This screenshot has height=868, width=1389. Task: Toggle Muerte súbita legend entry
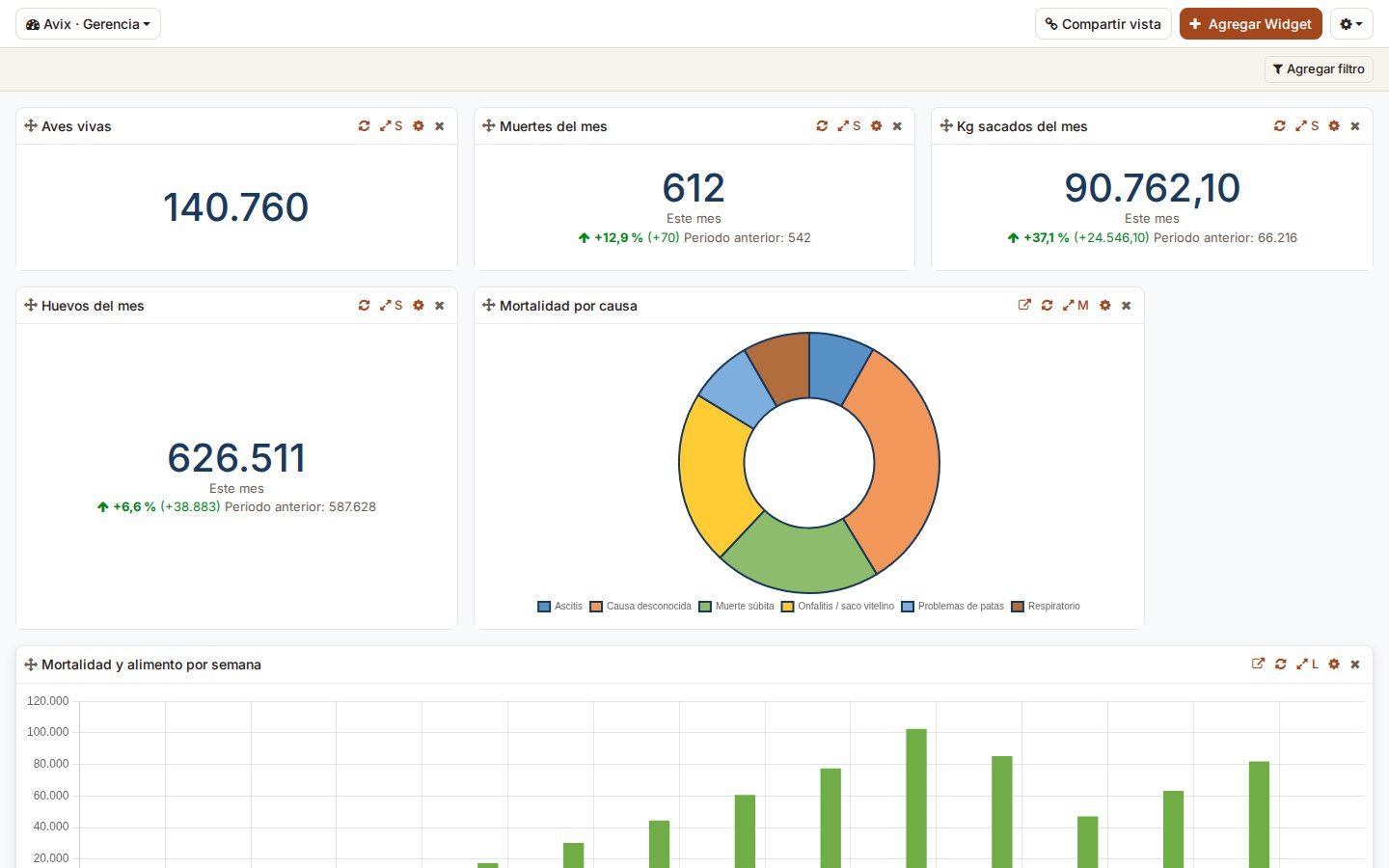tap(737, 607)
